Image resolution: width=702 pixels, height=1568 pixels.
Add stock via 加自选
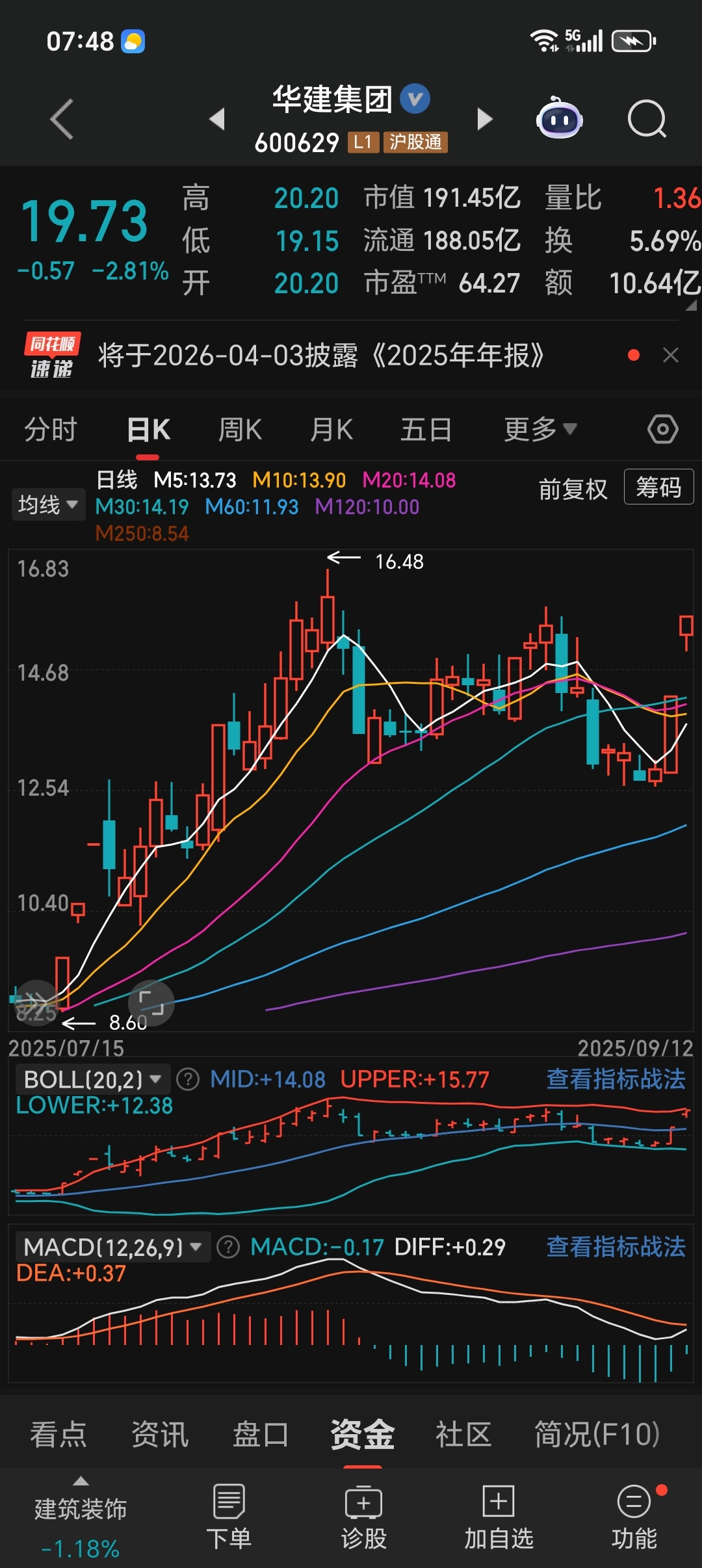click(499, 1518)
